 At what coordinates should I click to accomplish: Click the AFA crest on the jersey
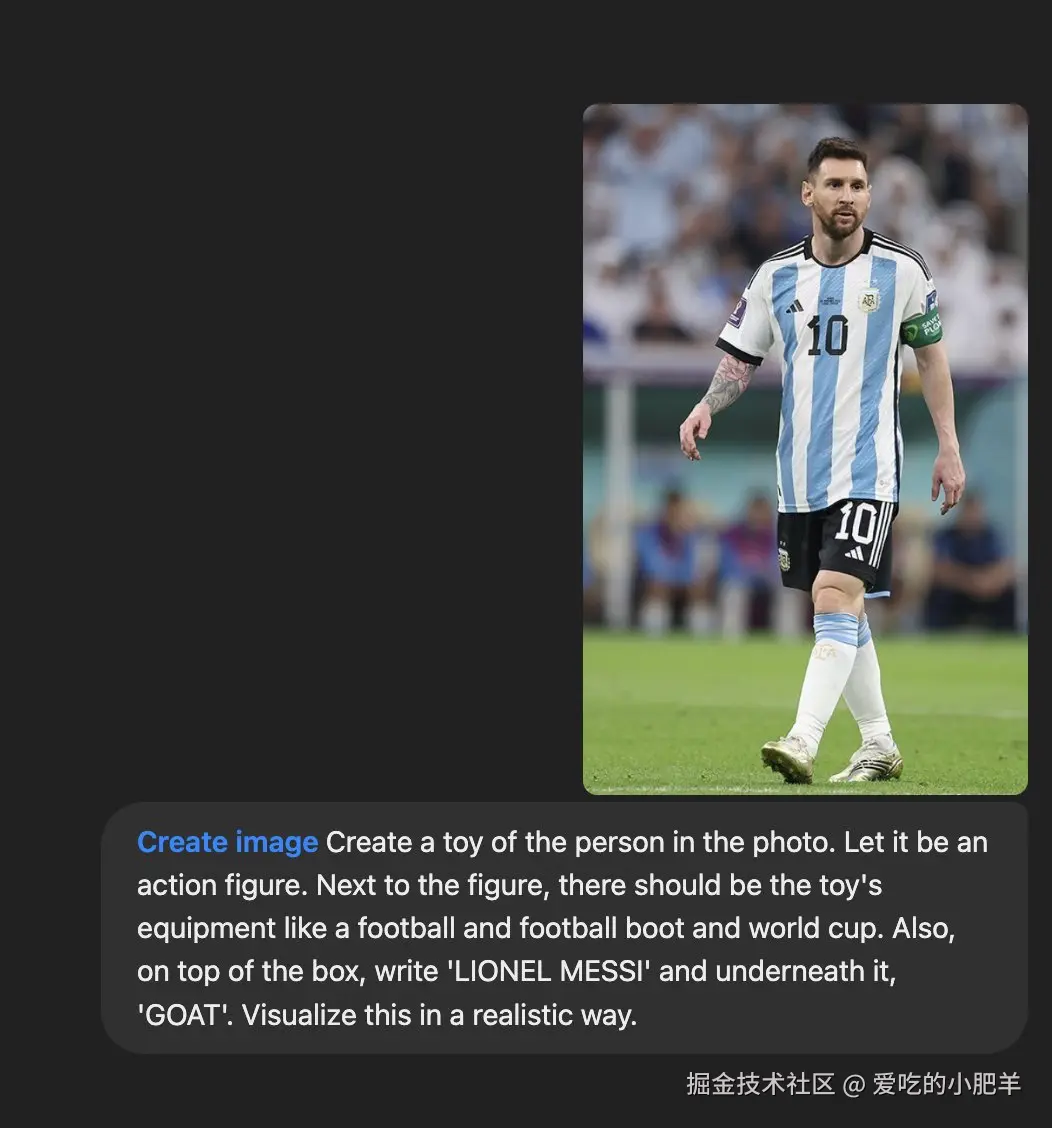click(870, 299)
